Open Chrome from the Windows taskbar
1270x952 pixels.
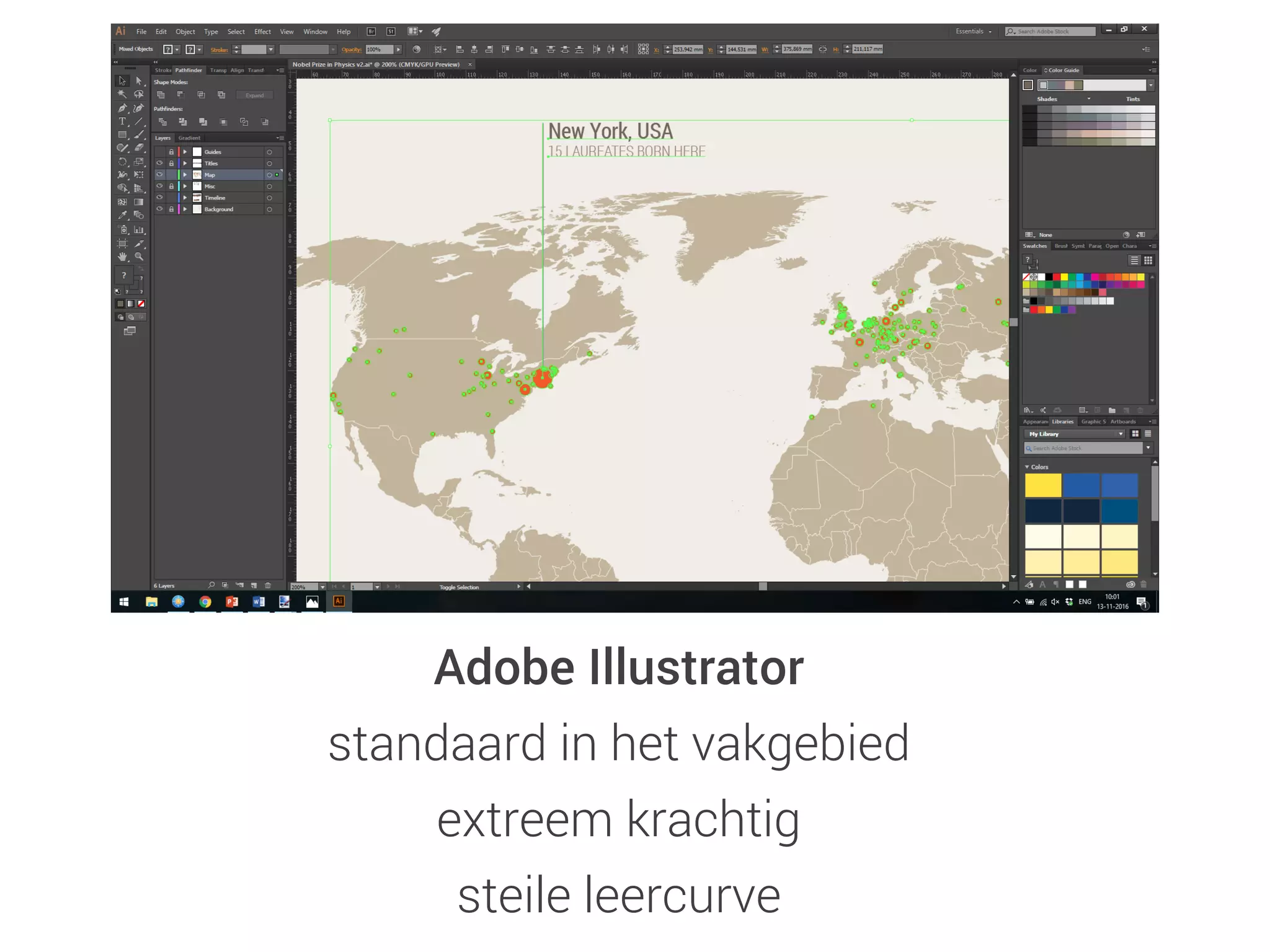205,601
